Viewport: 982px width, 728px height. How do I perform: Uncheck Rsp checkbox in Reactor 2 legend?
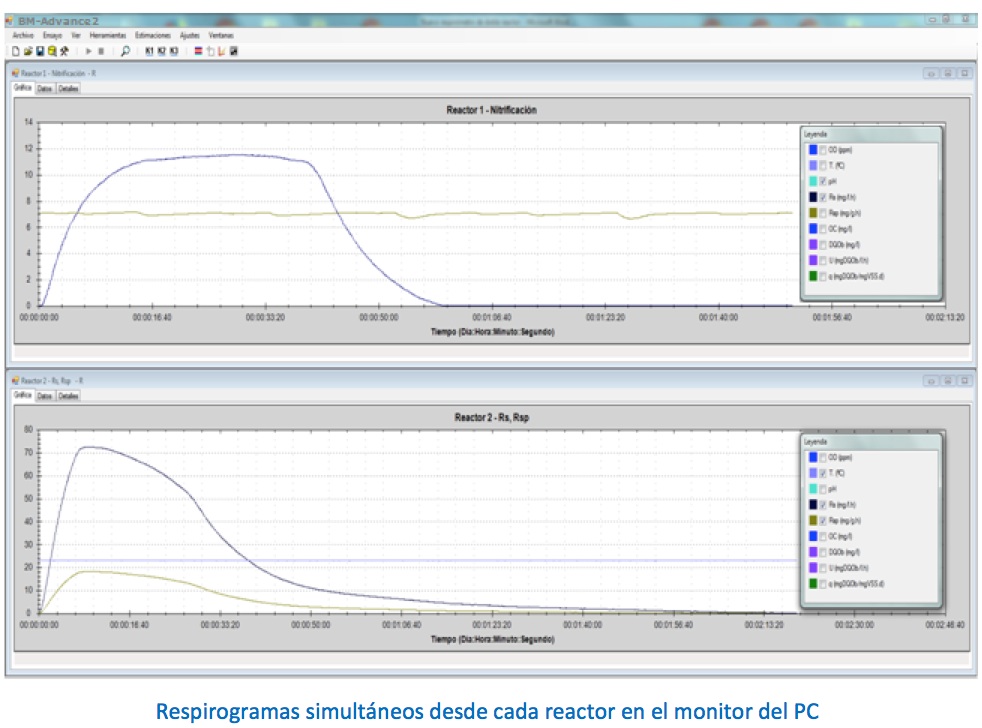tap(824, 521)
